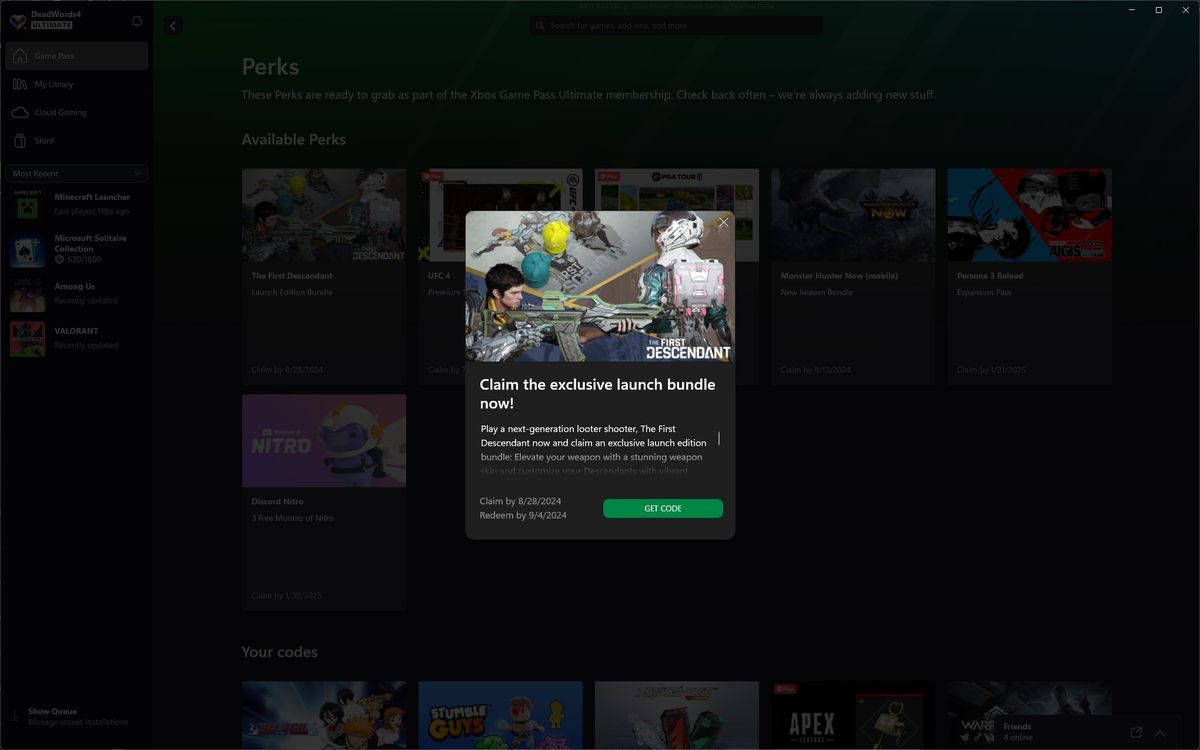Viewport: 1200px width, 750px height.
Task: Switch to My Library
Action: pos(77,84)
